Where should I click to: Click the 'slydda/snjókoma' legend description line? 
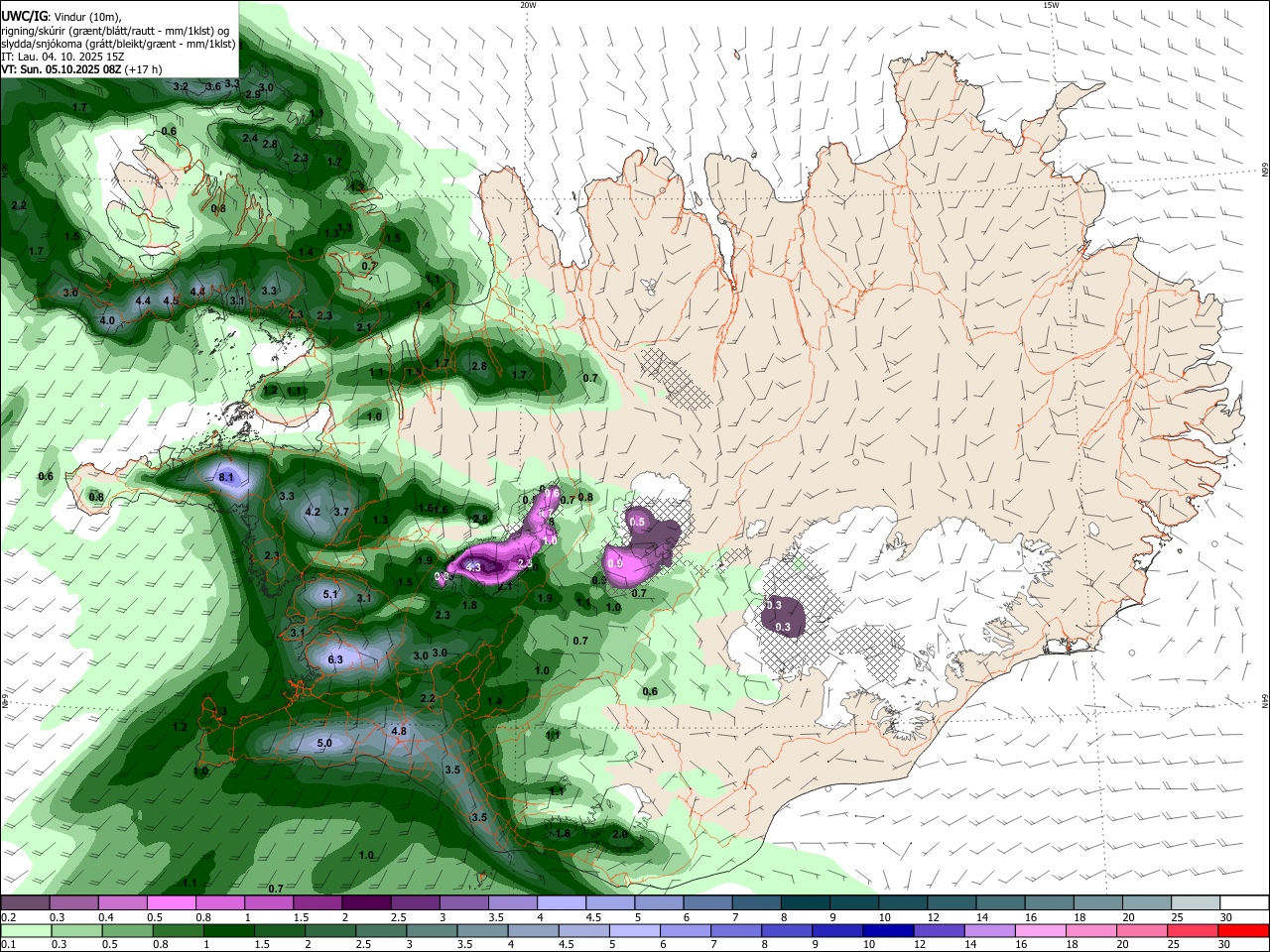pos(118,44)
